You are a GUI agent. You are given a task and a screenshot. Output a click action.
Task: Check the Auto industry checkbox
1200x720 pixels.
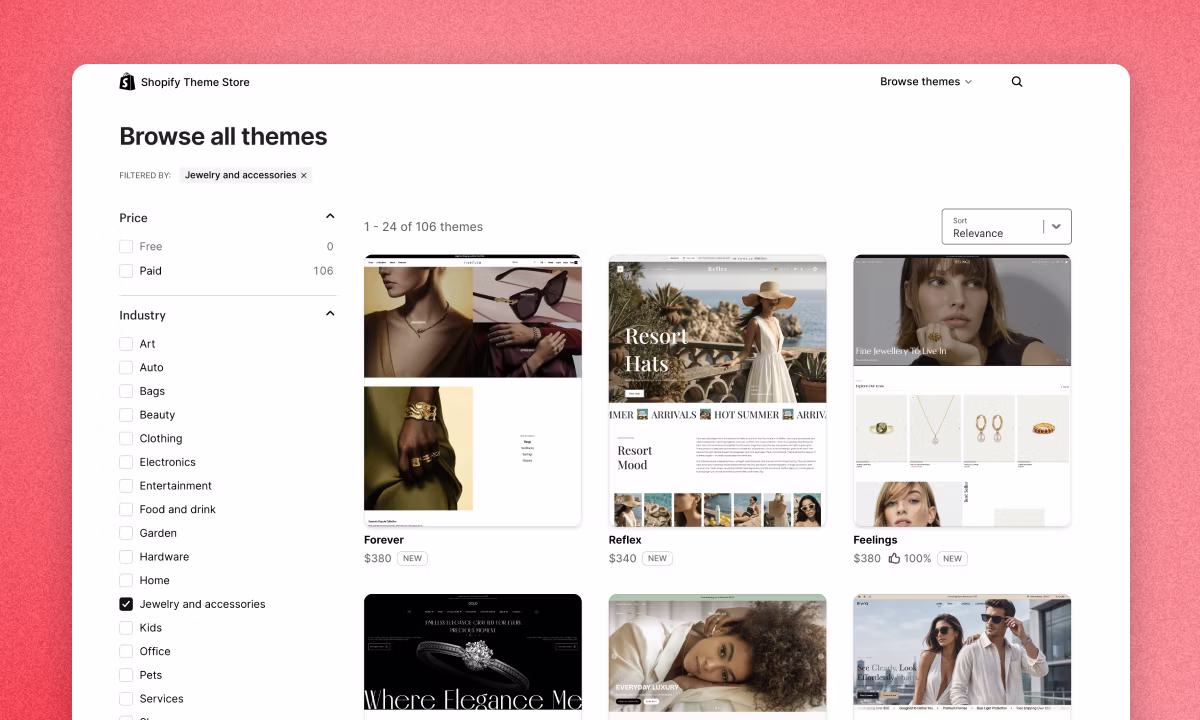point(126,368)
